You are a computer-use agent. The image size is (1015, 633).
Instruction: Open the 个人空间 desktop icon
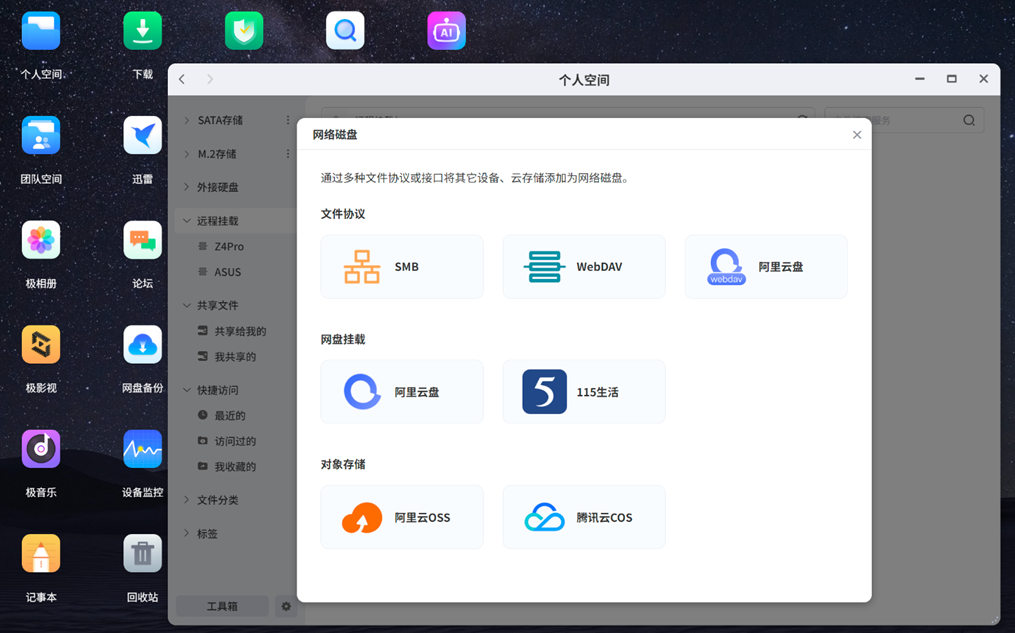[x=41, y=31]
